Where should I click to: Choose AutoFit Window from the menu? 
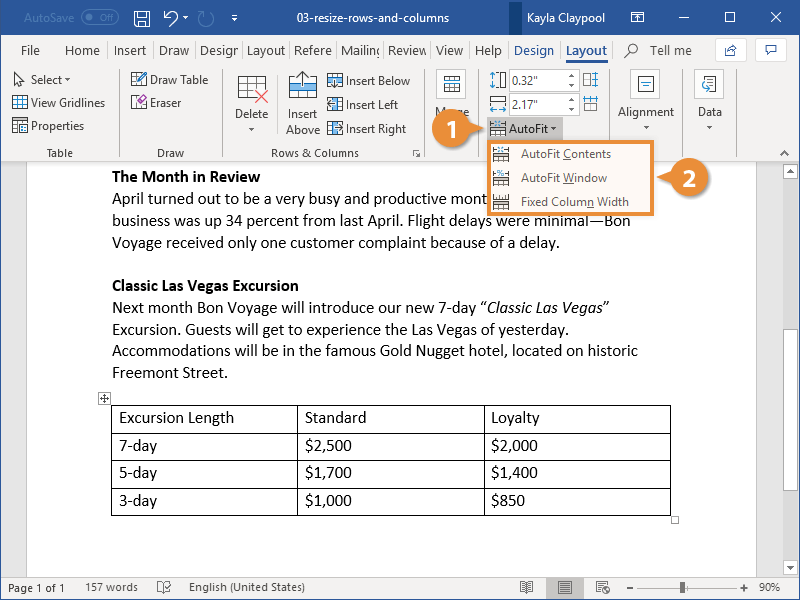pos(566,178)
